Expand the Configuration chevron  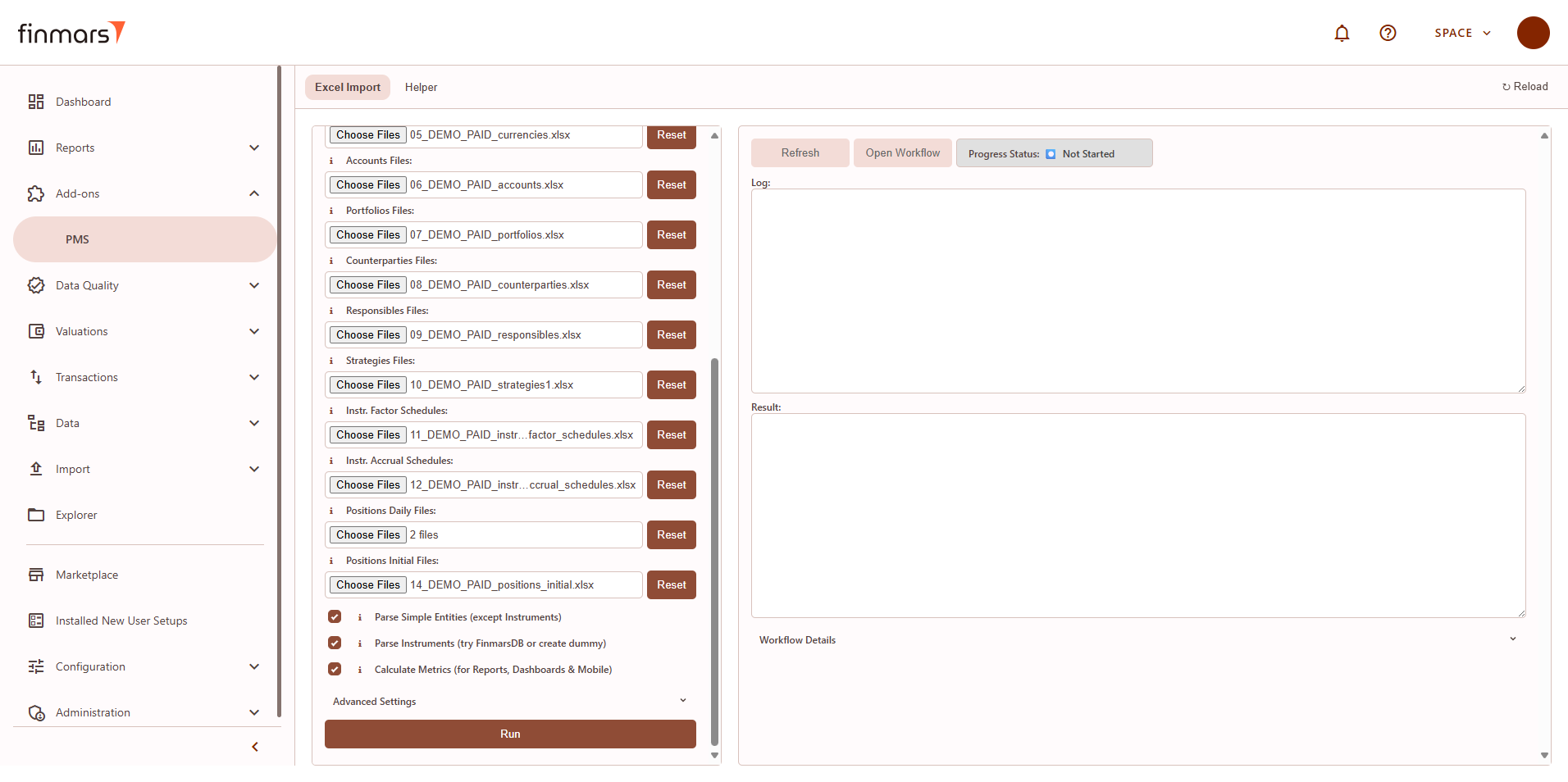(x=254, y=666)
